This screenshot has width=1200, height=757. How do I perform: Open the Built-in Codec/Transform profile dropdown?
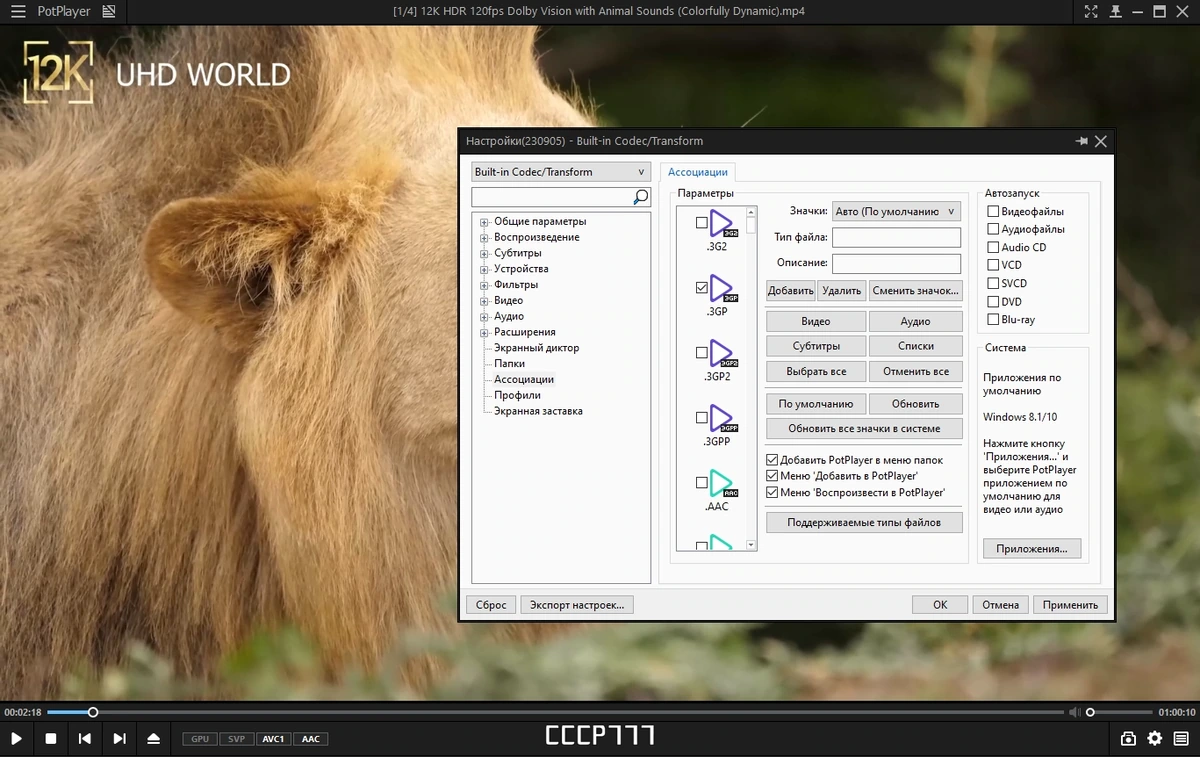point(561,172)
